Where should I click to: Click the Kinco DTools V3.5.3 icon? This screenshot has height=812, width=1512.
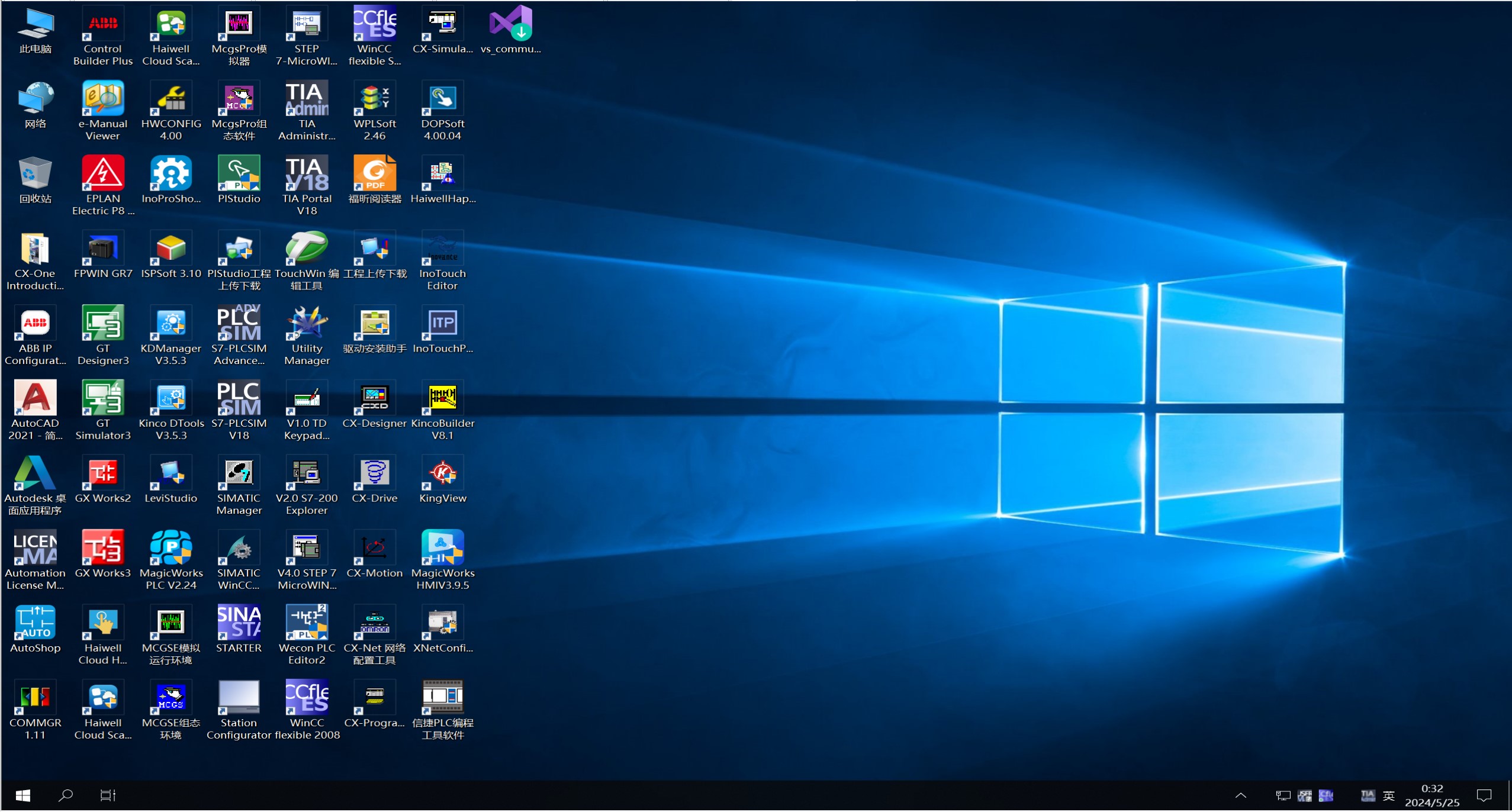click(x=170, y=410)
